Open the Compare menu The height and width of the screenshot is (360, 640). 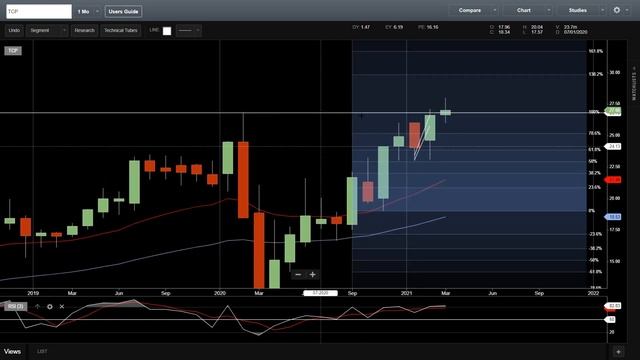point(470,10)
